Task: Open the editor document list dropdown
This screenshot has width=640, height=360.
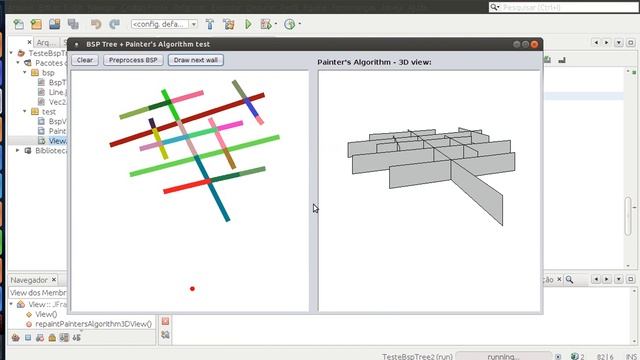Action: click(x=619, y=42)
